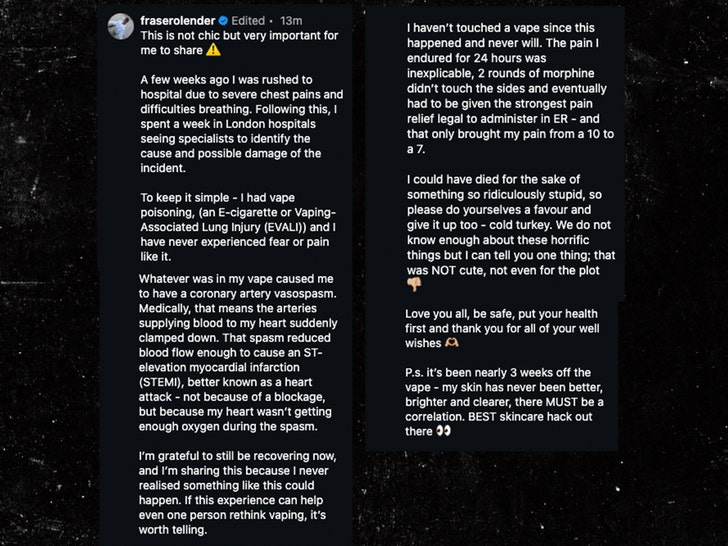
Task: Click the 13m timestamp
Action: (x=292, y=20)
